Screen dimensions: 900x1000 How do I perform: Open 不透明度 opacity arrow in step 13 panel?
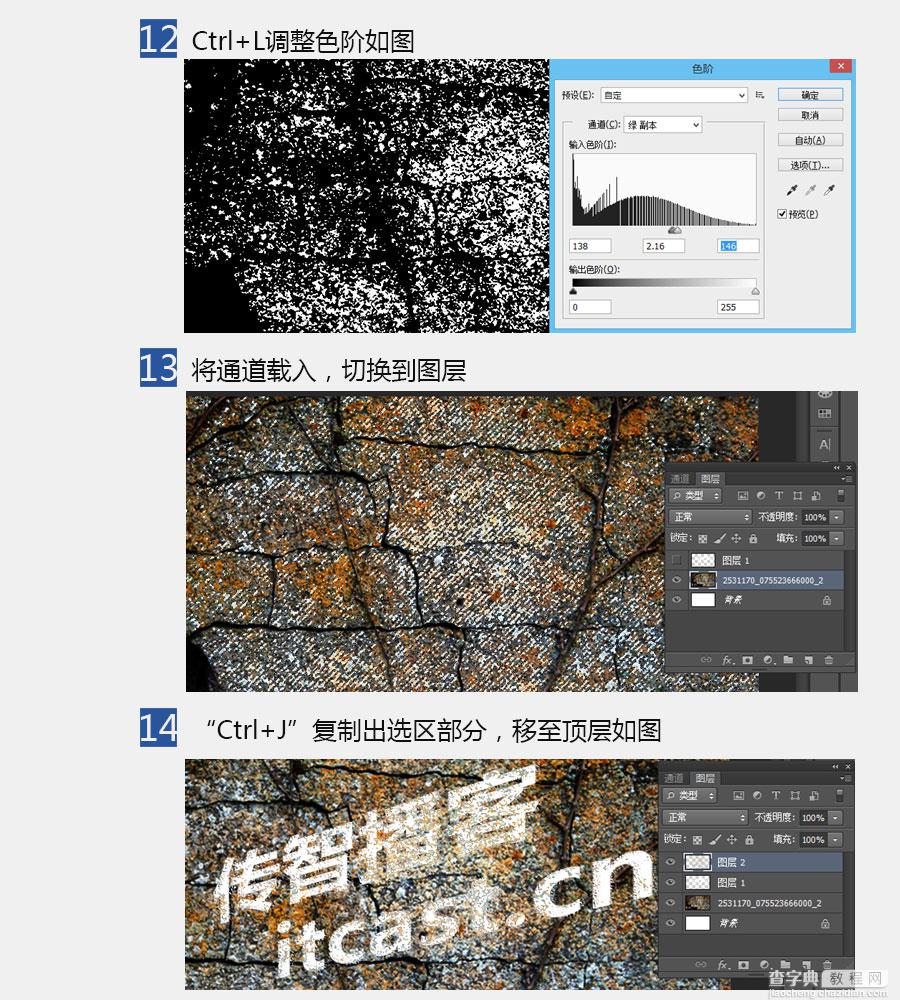pyautogui.click(x=837, y=517)
